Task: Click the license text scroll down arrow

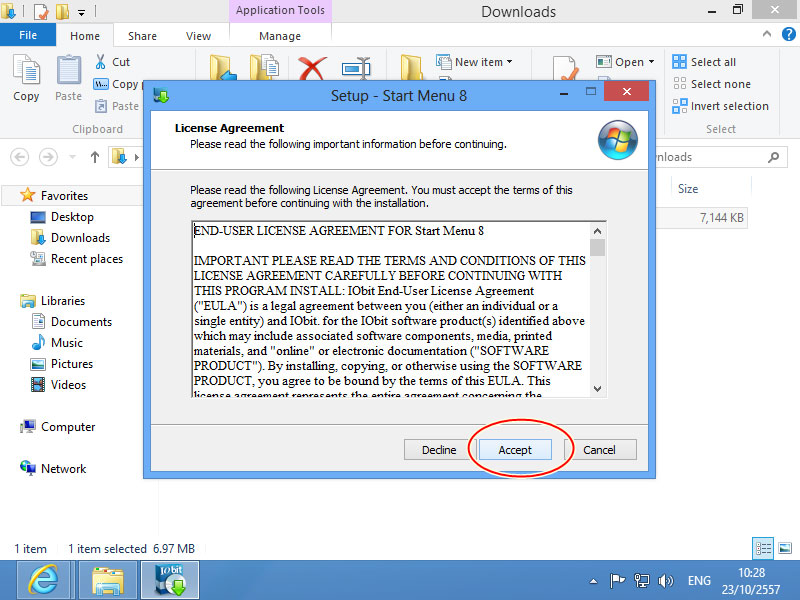Action: [597, 389]
